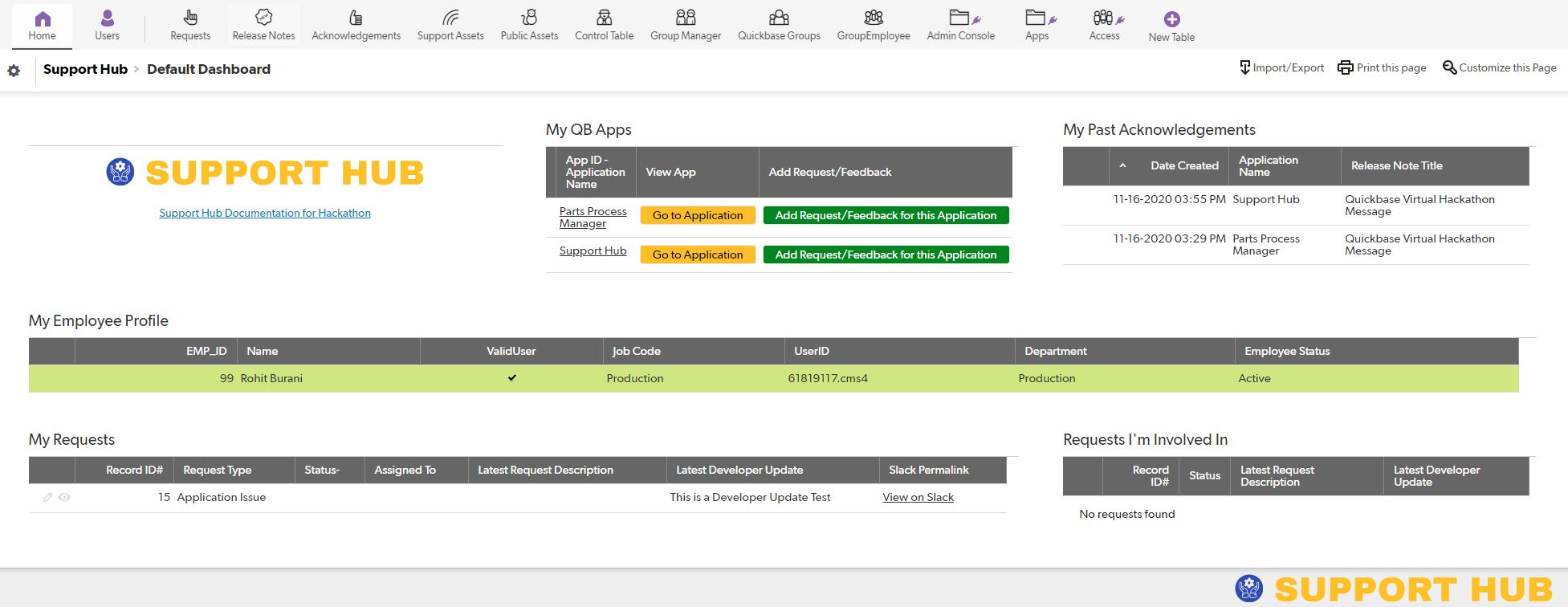Open the app settings gear icon
The image size is (1568, 607).
click(x=14, y=71)
